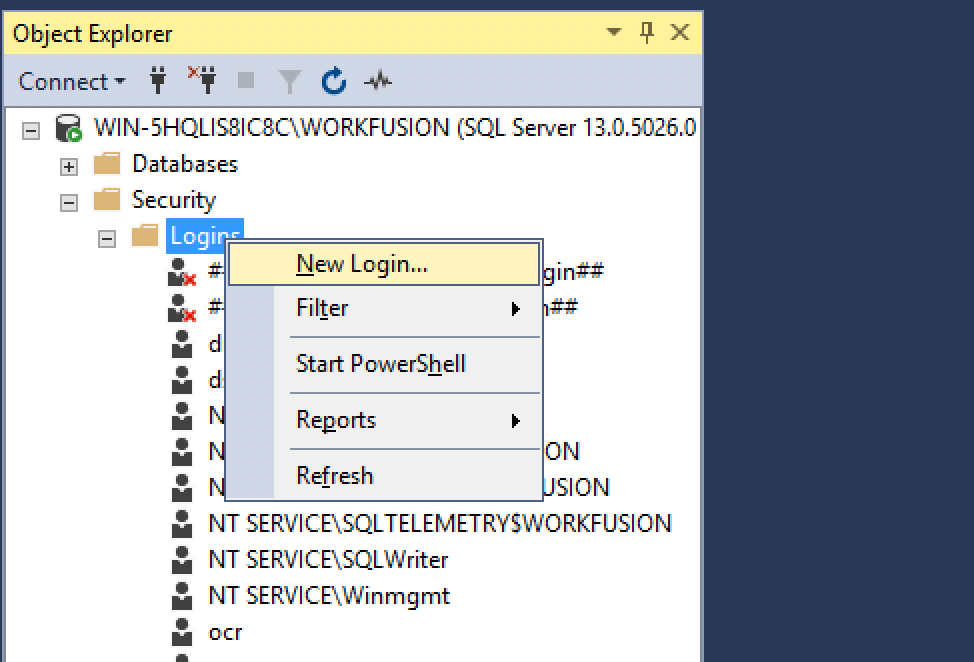
Task: Choose Start PowerShell in context menu
Action: 383,364
